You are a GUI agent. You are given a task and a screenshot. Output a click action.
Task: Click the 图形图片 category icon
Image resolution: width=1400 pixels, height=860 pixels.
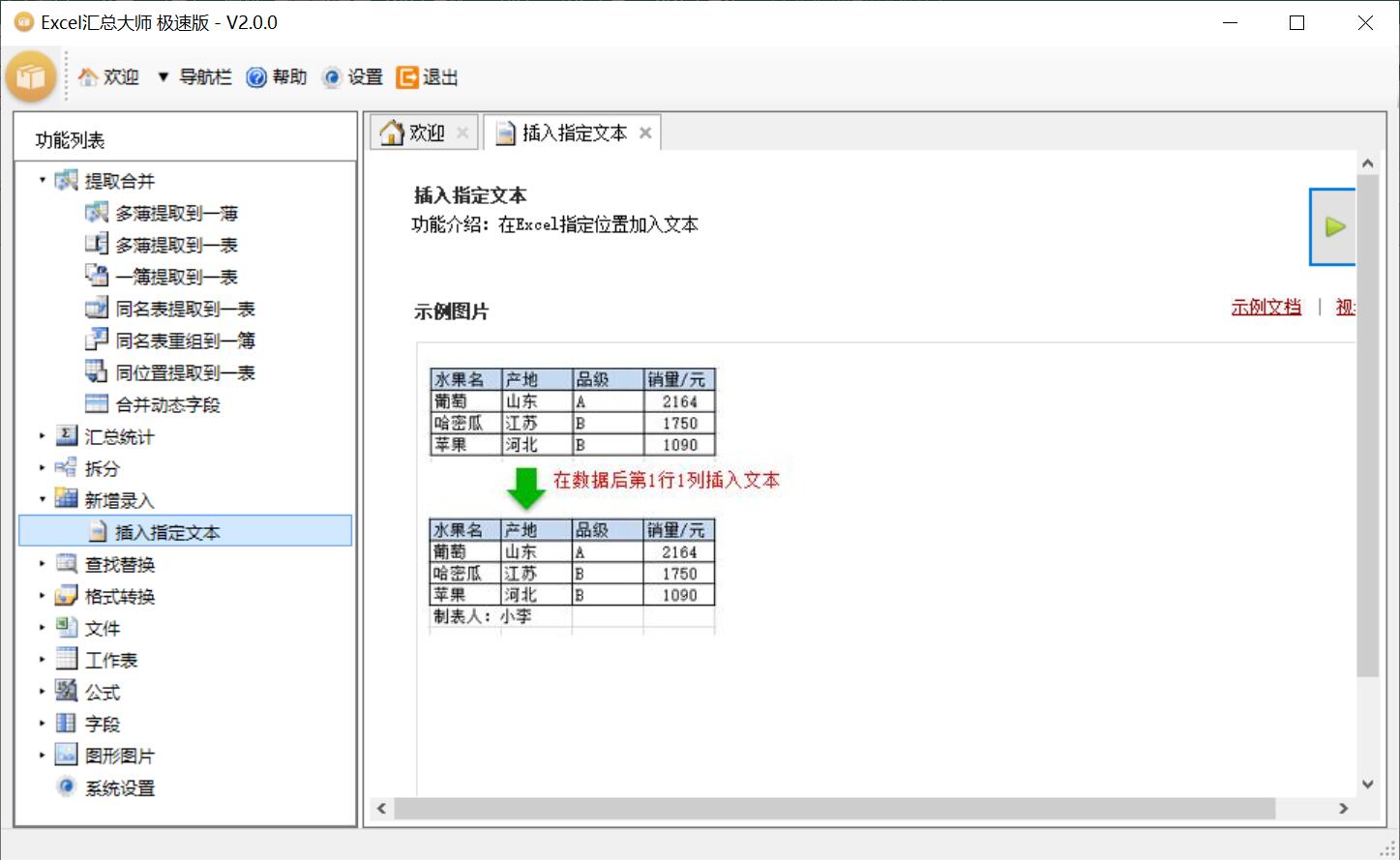coord(67,755)
